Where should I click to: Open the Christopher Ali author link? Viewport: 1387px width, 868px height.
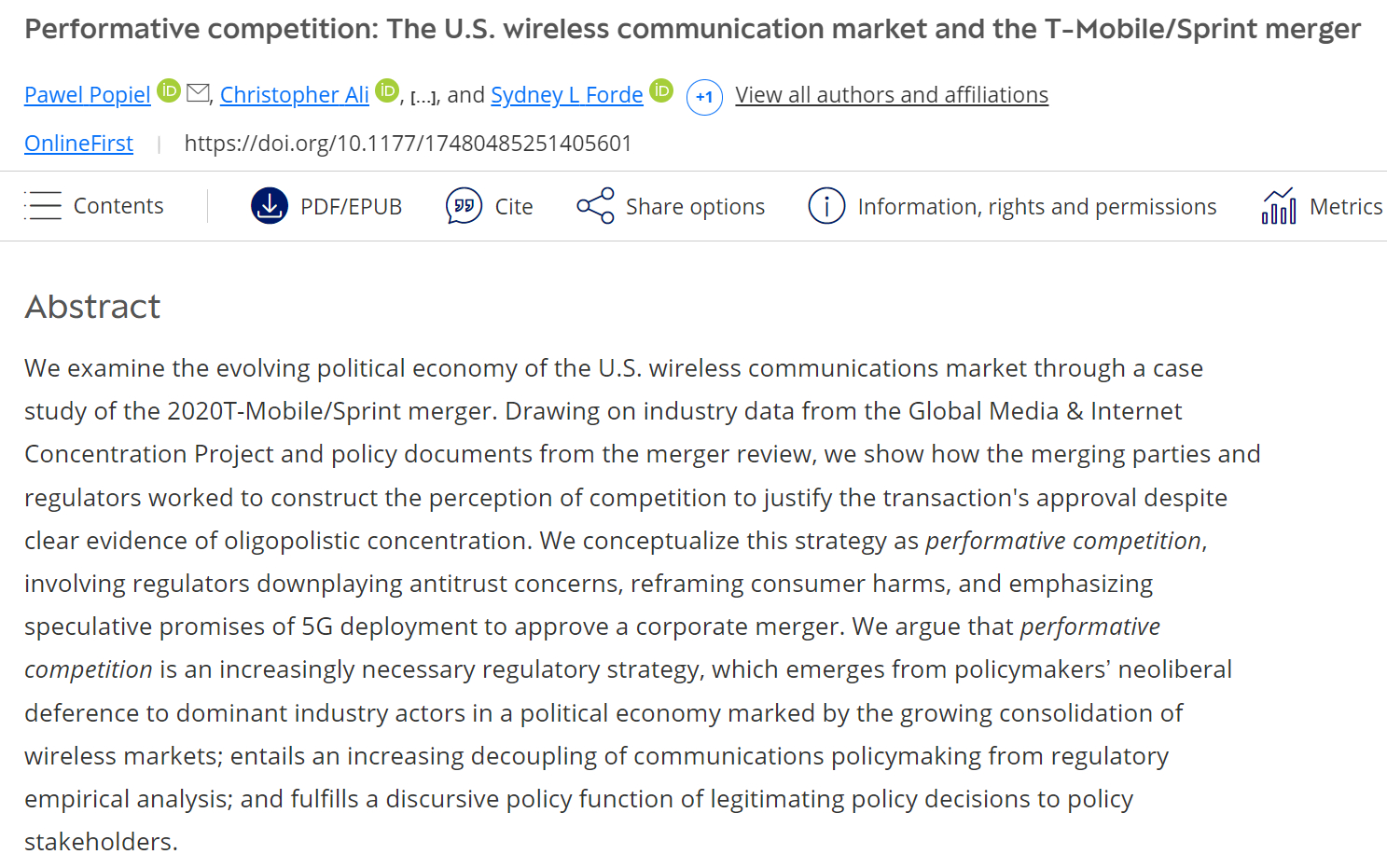(x=295, y=95)
